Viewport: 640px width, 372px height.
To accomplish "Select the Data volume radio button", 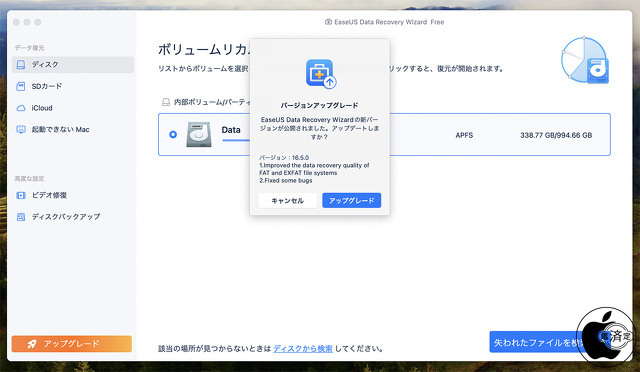I will point(173,134).
